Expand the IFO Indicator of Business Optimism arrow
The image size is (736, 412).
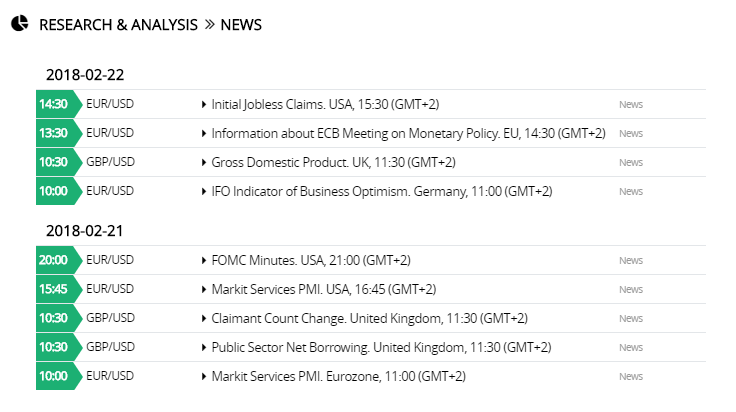click(204, 191)
